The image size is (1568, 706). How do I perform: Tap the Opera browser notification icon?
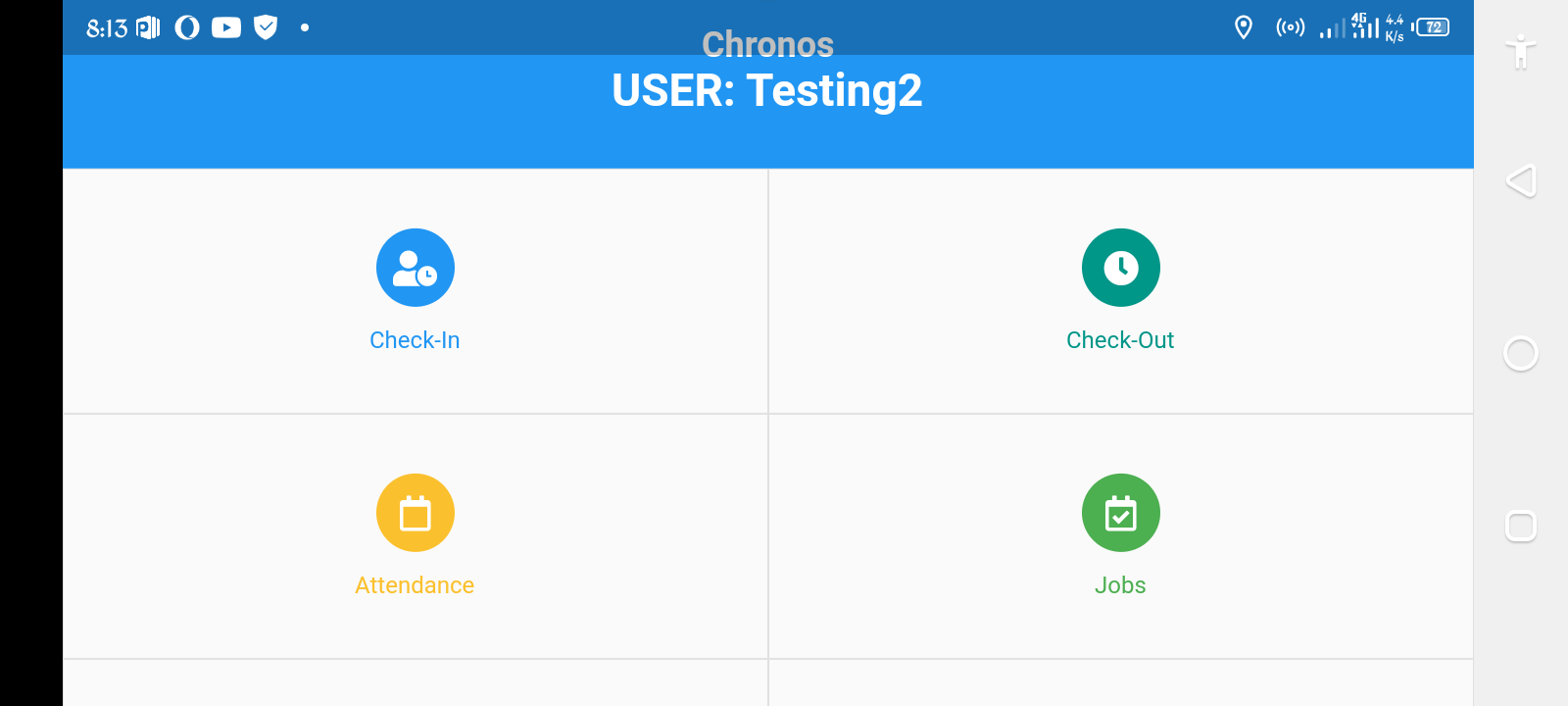187,27
